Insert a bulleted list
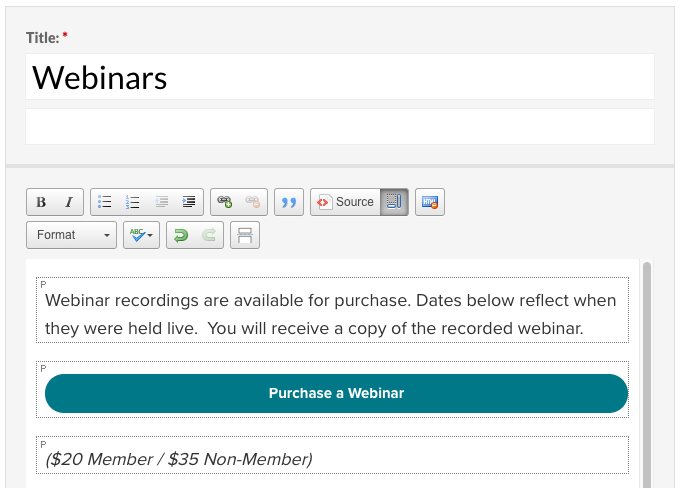The image size is (683, 488). click(105, 202)
